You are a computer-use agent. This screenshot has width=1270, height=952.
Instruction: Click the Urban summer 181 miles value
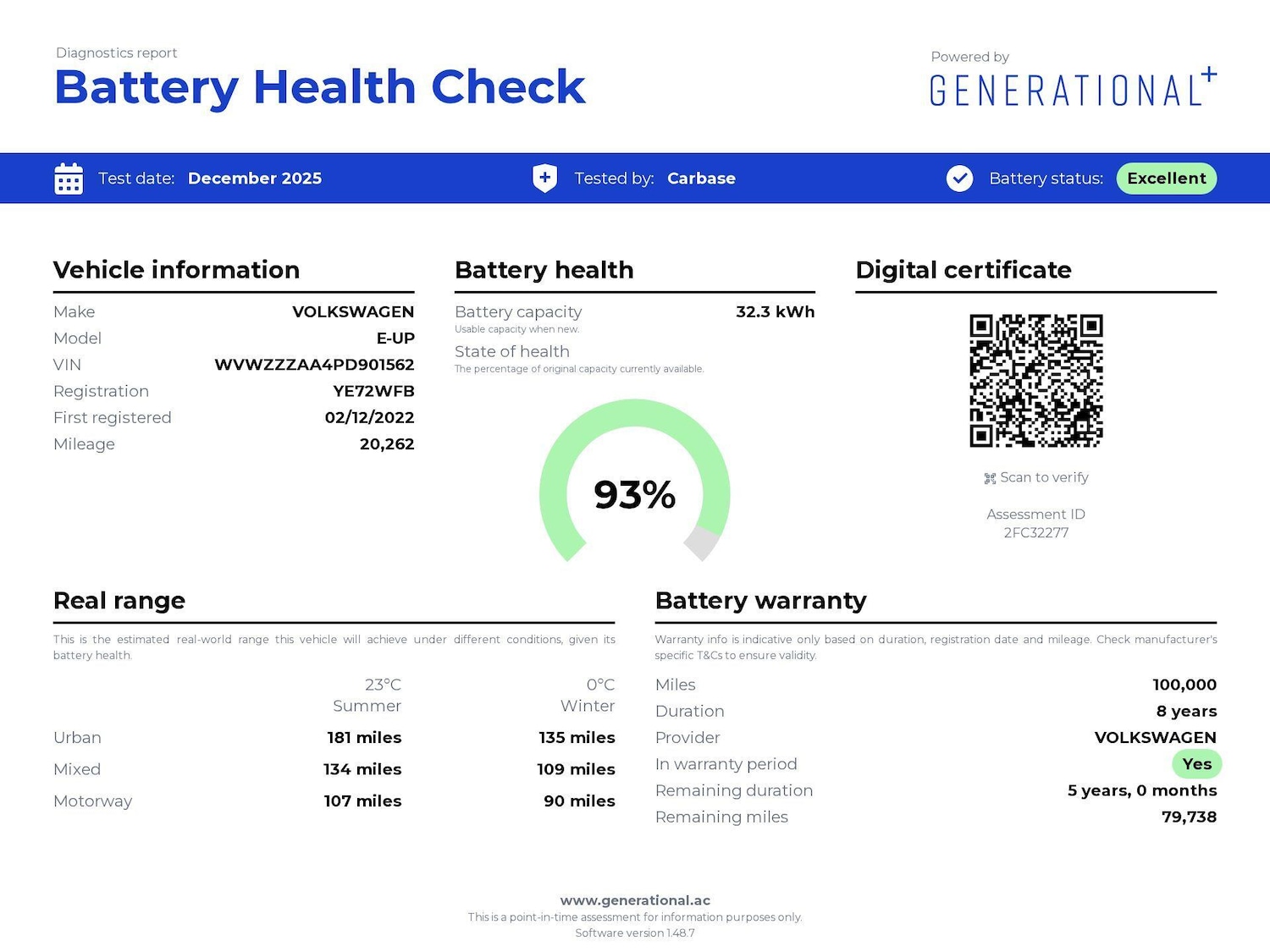[364, 737]
